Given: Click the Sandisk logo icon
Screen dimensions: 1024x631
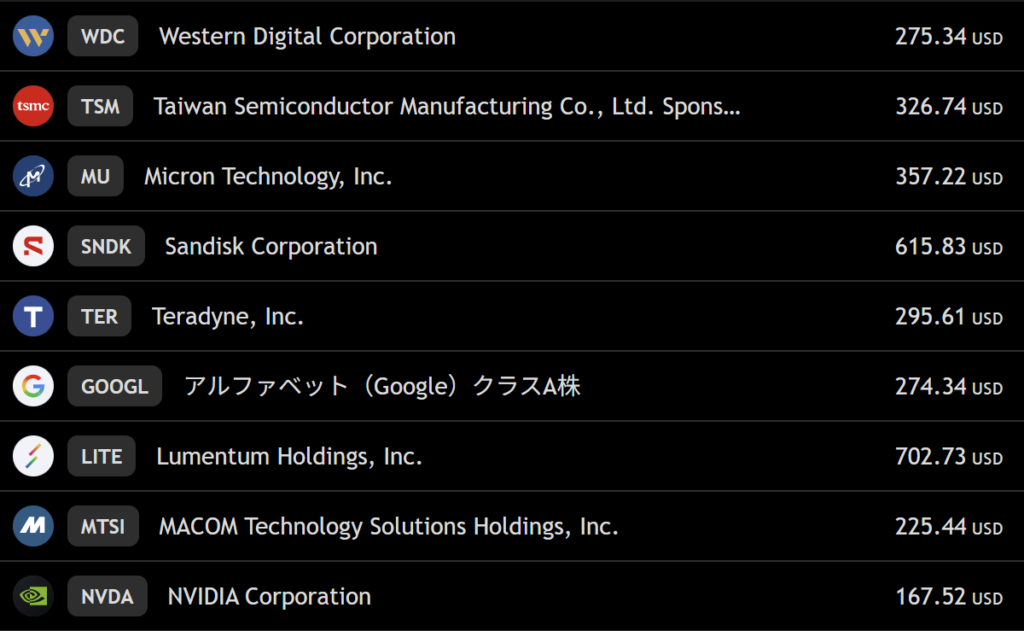Looking at the screenshot, I should 33,247.
